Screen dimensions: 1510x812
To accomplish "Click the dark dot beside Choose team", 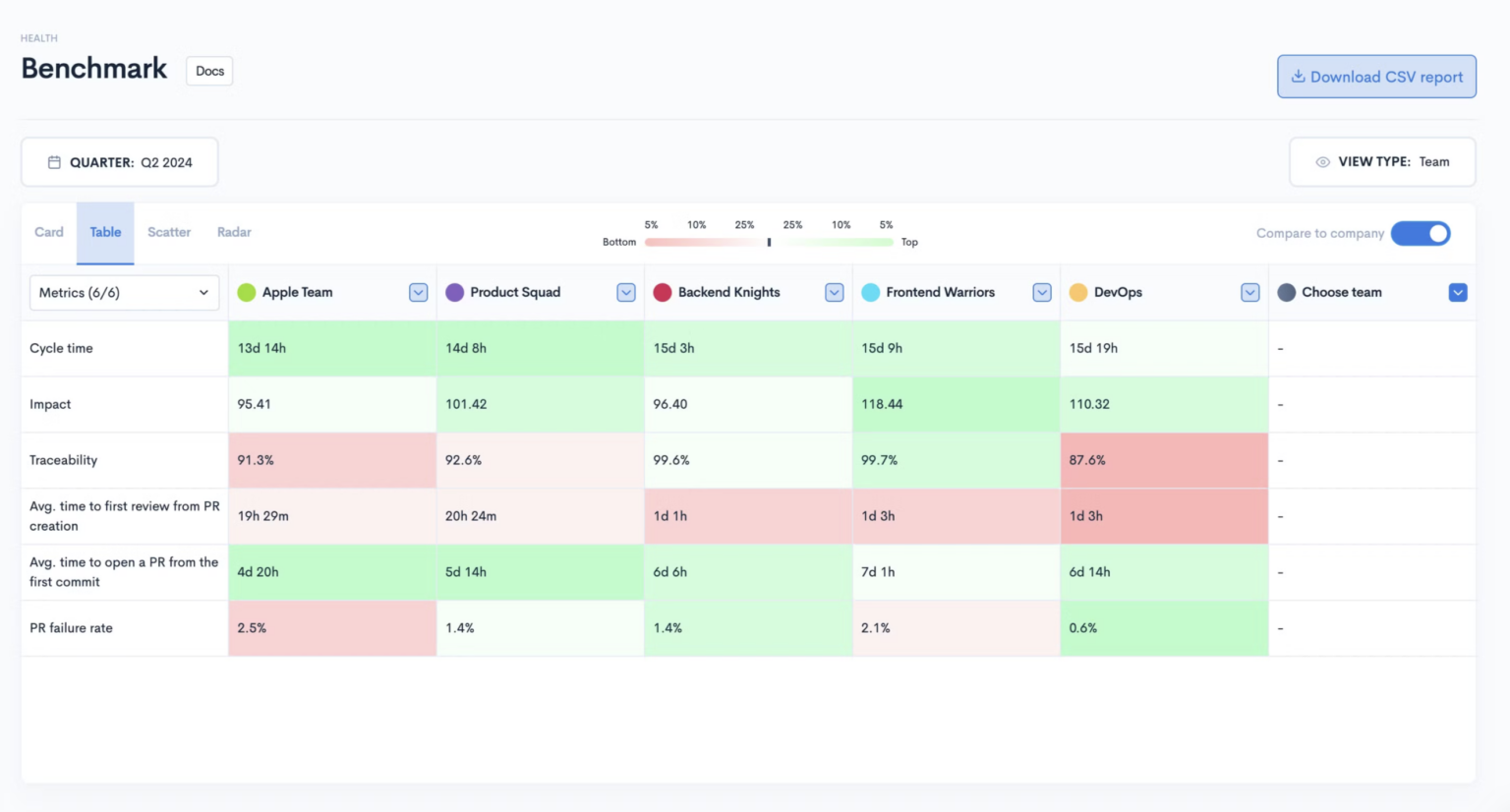I will [x=1287, y=292].
